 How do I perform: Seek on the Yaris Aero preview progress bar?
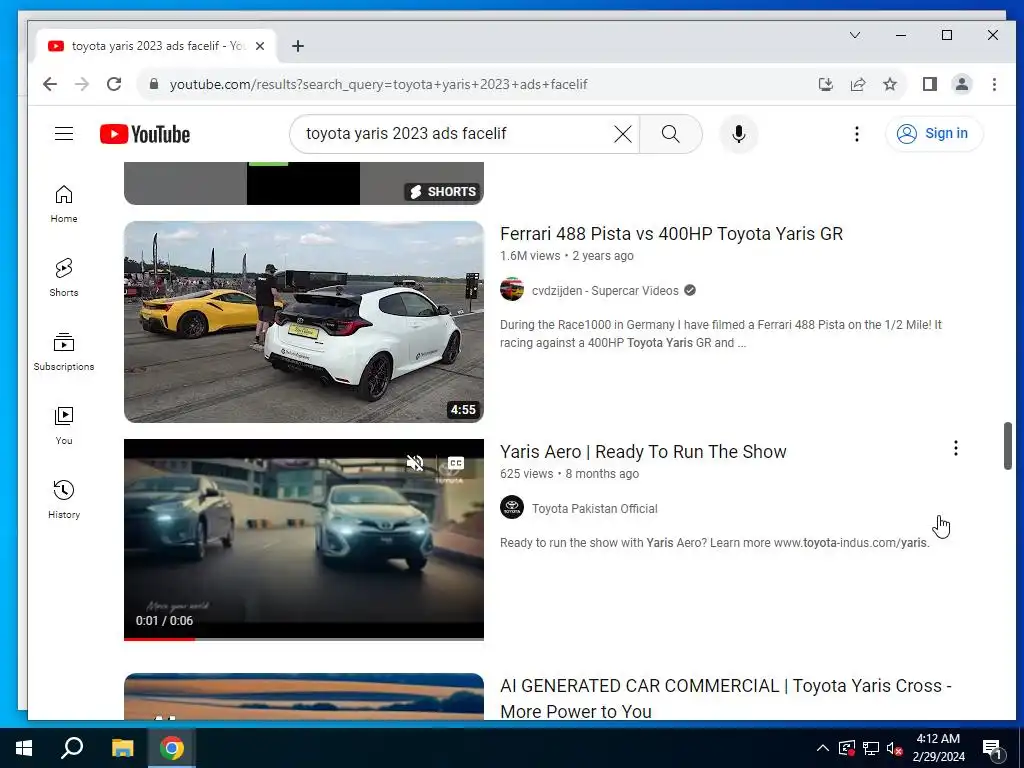pos(304,639)
